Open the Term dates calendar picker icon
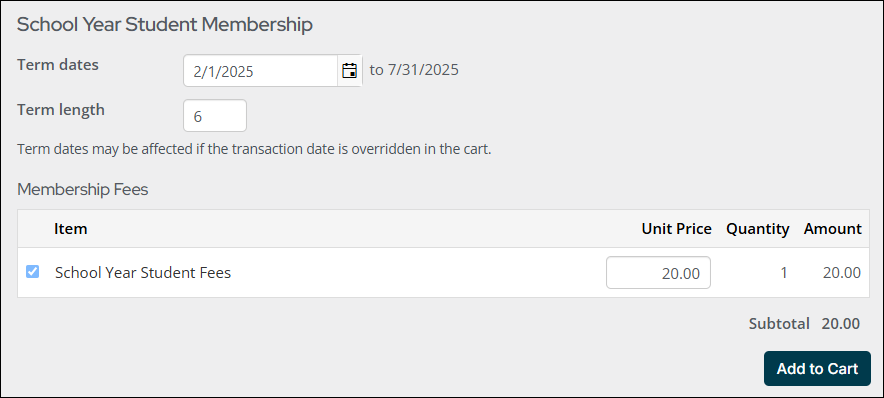This screenshot has height=398, width=884. pyautogui.click(x=350, y=71)
